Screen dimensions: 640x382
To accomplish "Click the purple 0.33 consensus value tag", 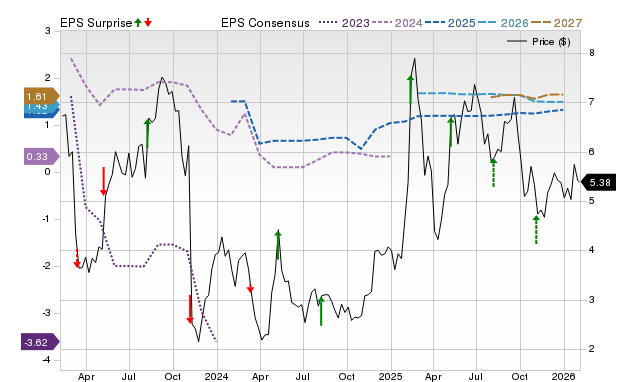I will pyautogui.click(x=41, y=156).
